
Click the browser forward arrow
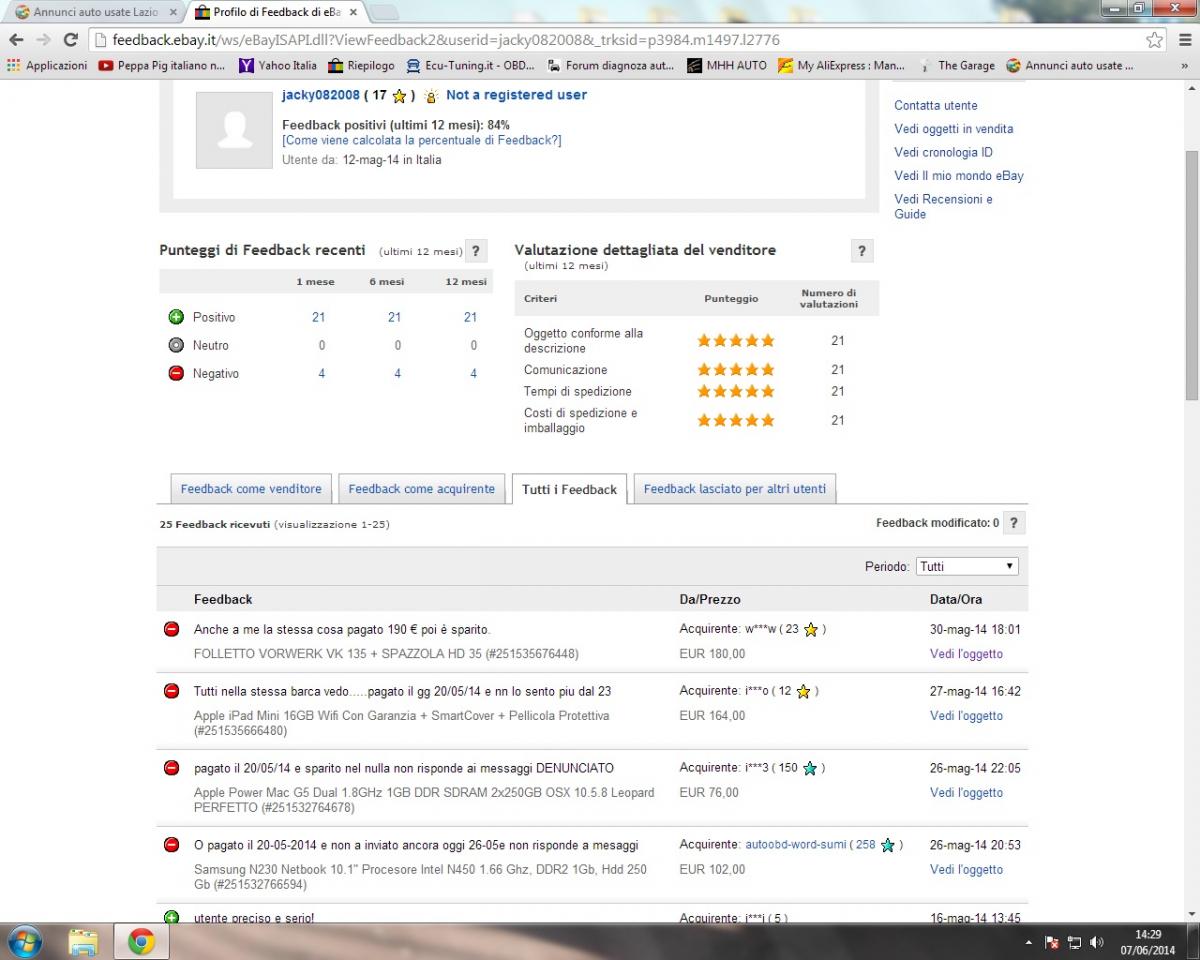point(43,40)
